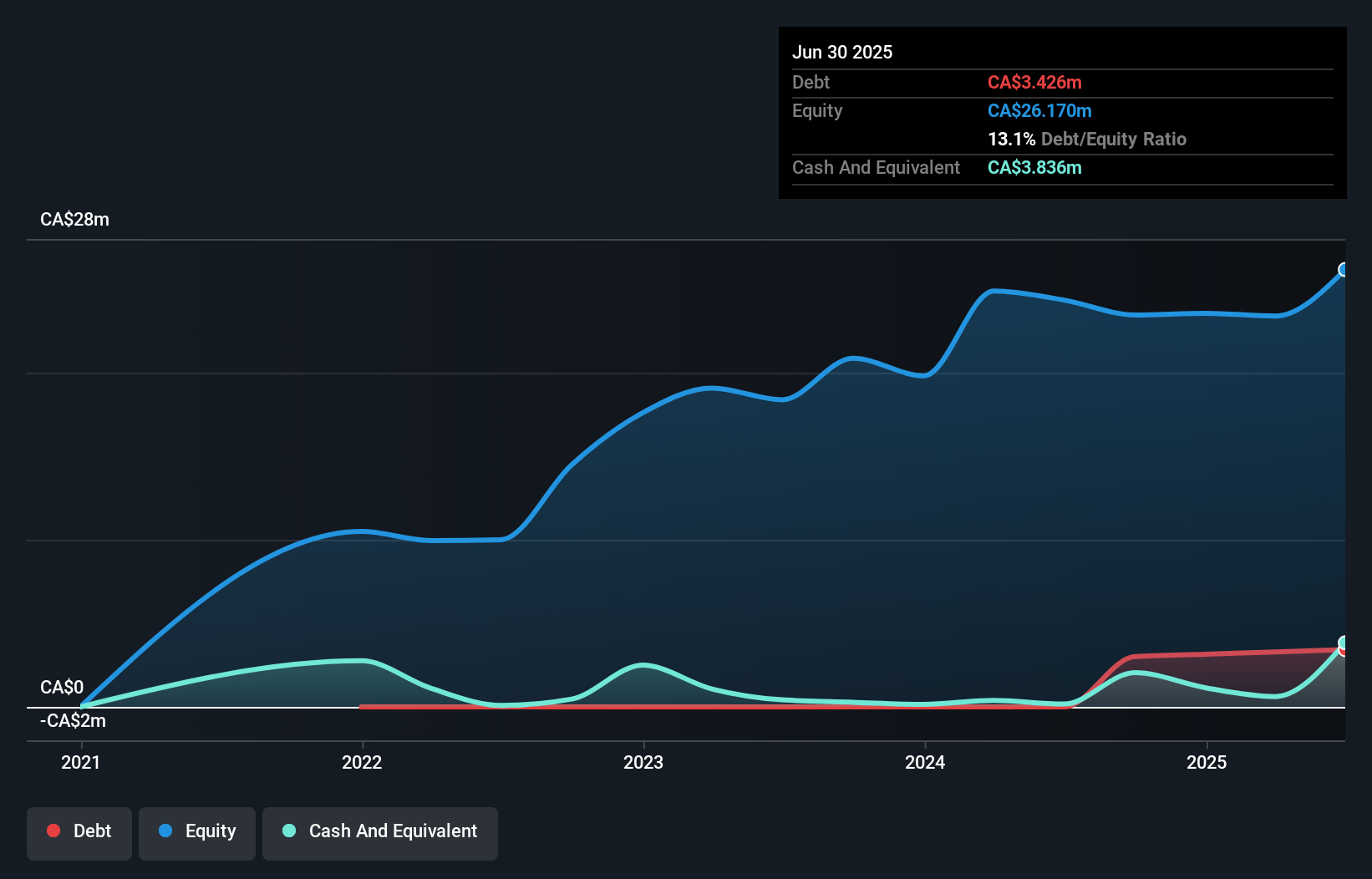Click the CA$3.426m debt value in tooltip

[1034, 82]
